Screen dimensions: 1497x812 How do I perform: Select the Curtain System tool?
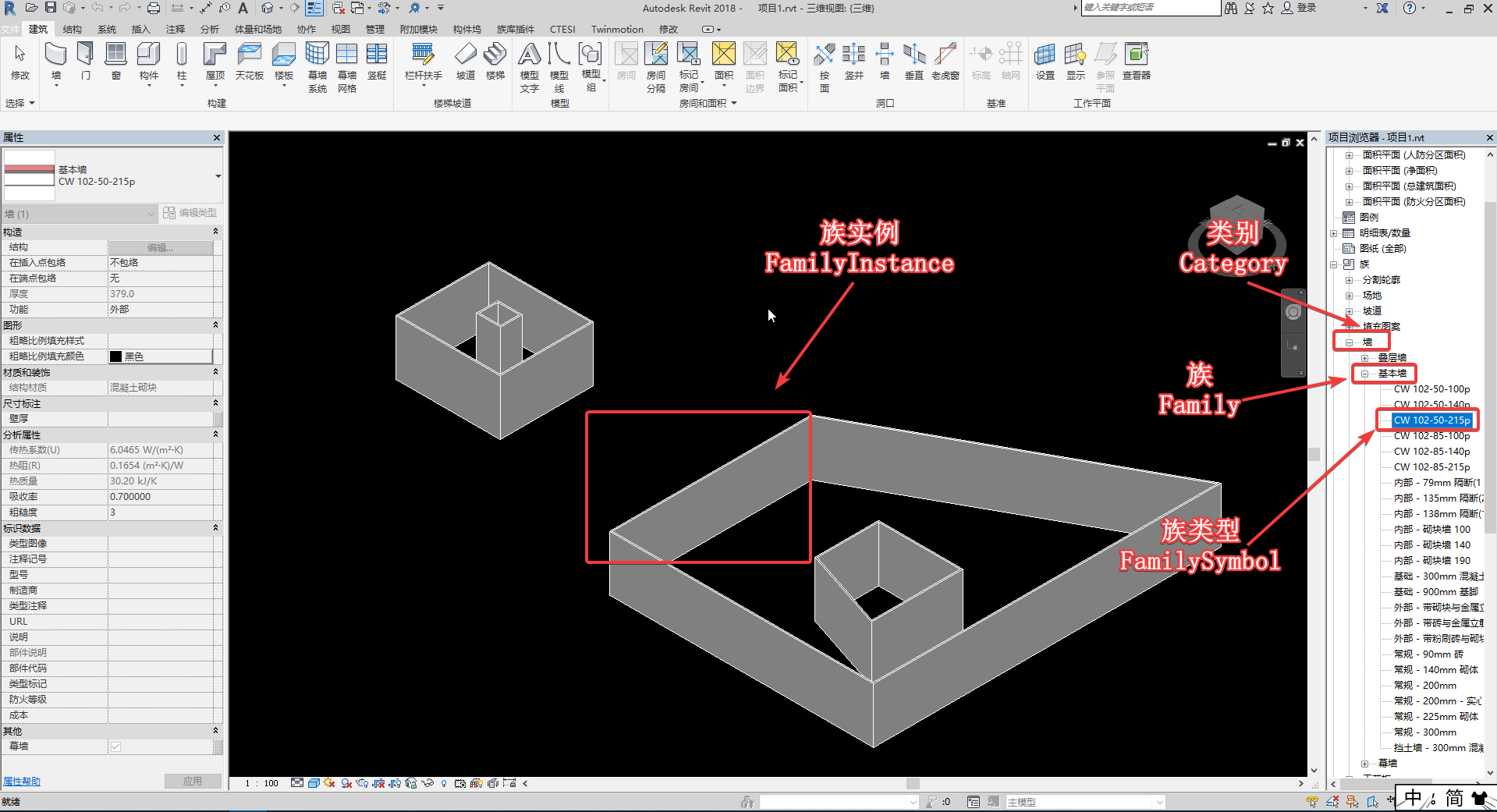[317, 67]
